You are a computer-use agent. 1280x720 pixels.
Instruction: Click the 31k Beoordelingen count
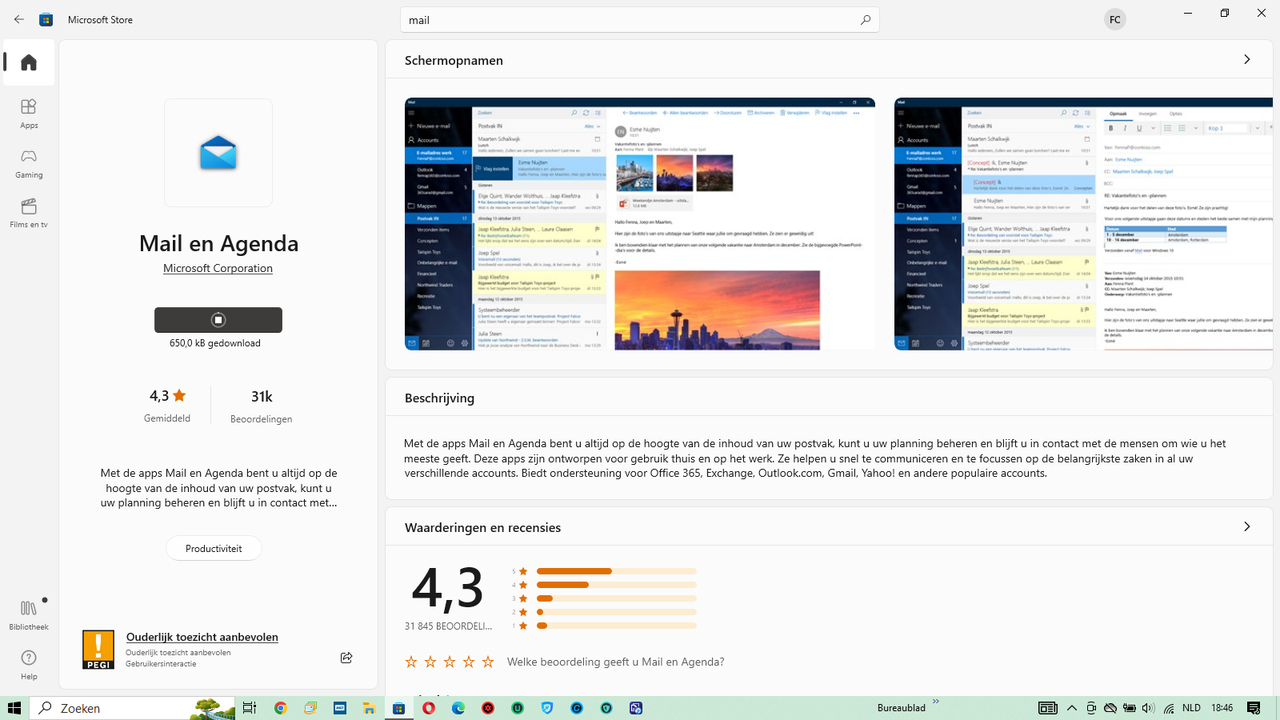(261, 405)
